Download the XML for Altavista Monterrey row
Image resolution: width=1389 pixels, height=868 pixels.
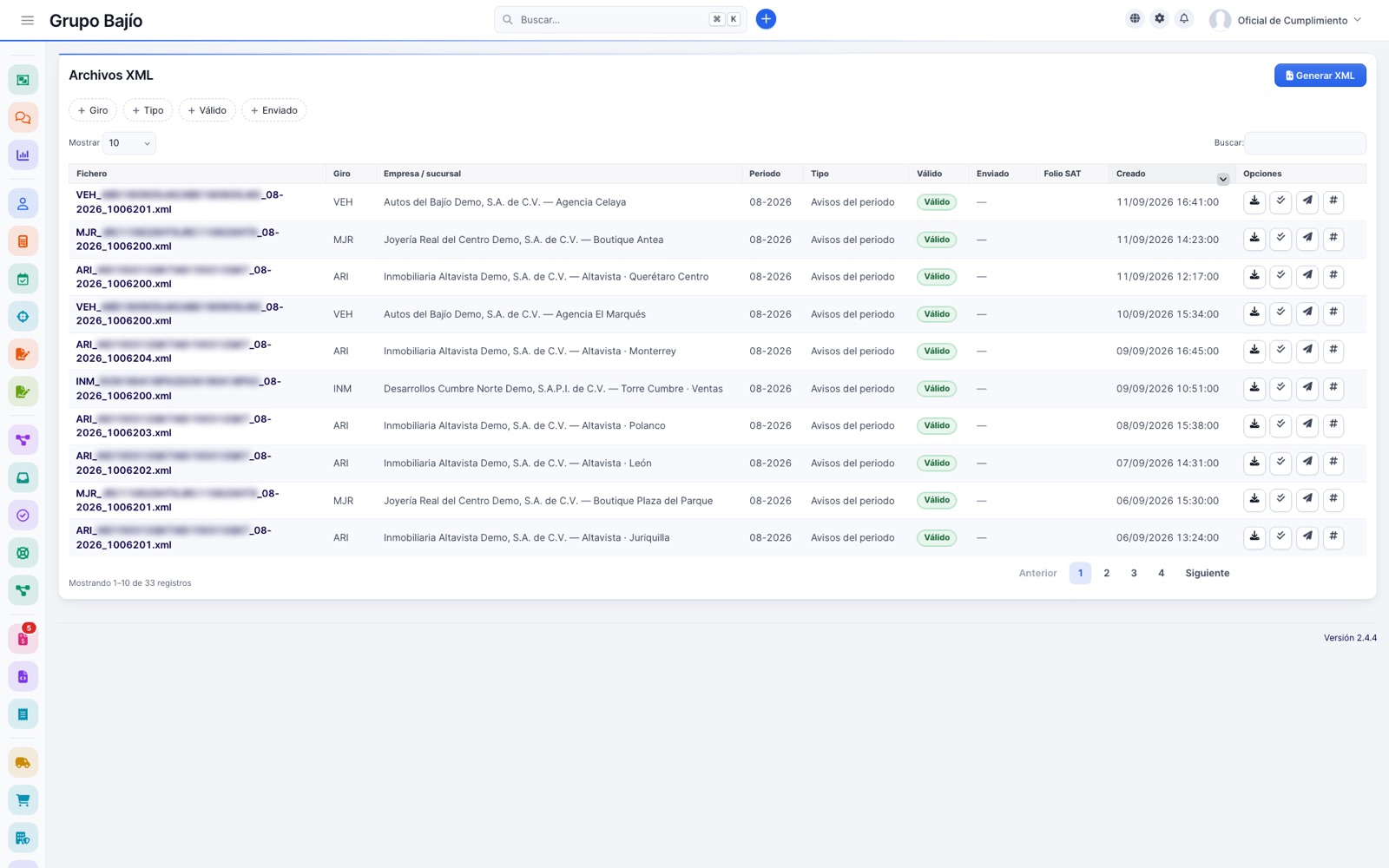[x=1254, y=351]
